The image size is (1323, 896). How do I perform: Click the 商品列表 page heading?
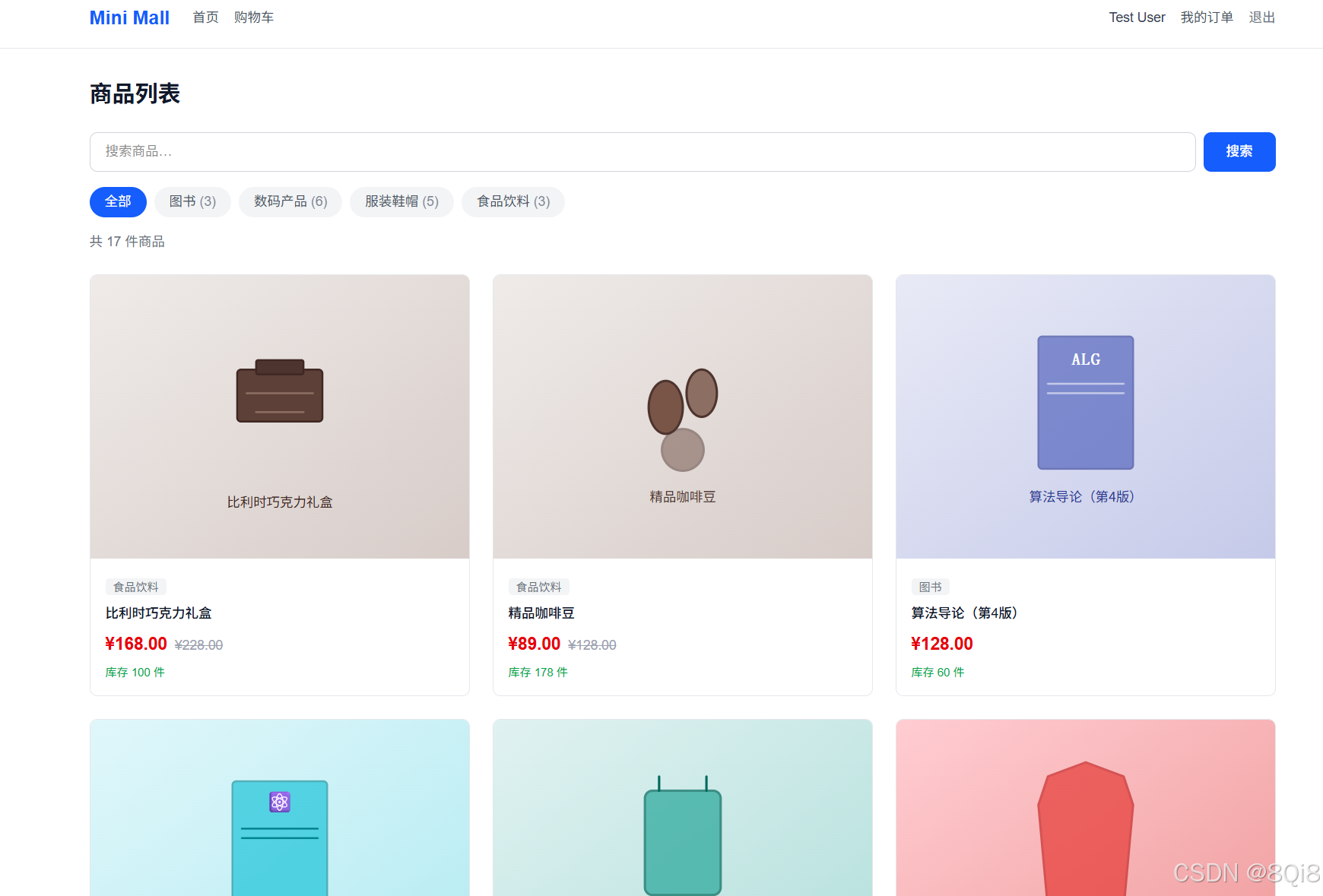[135, 93]
